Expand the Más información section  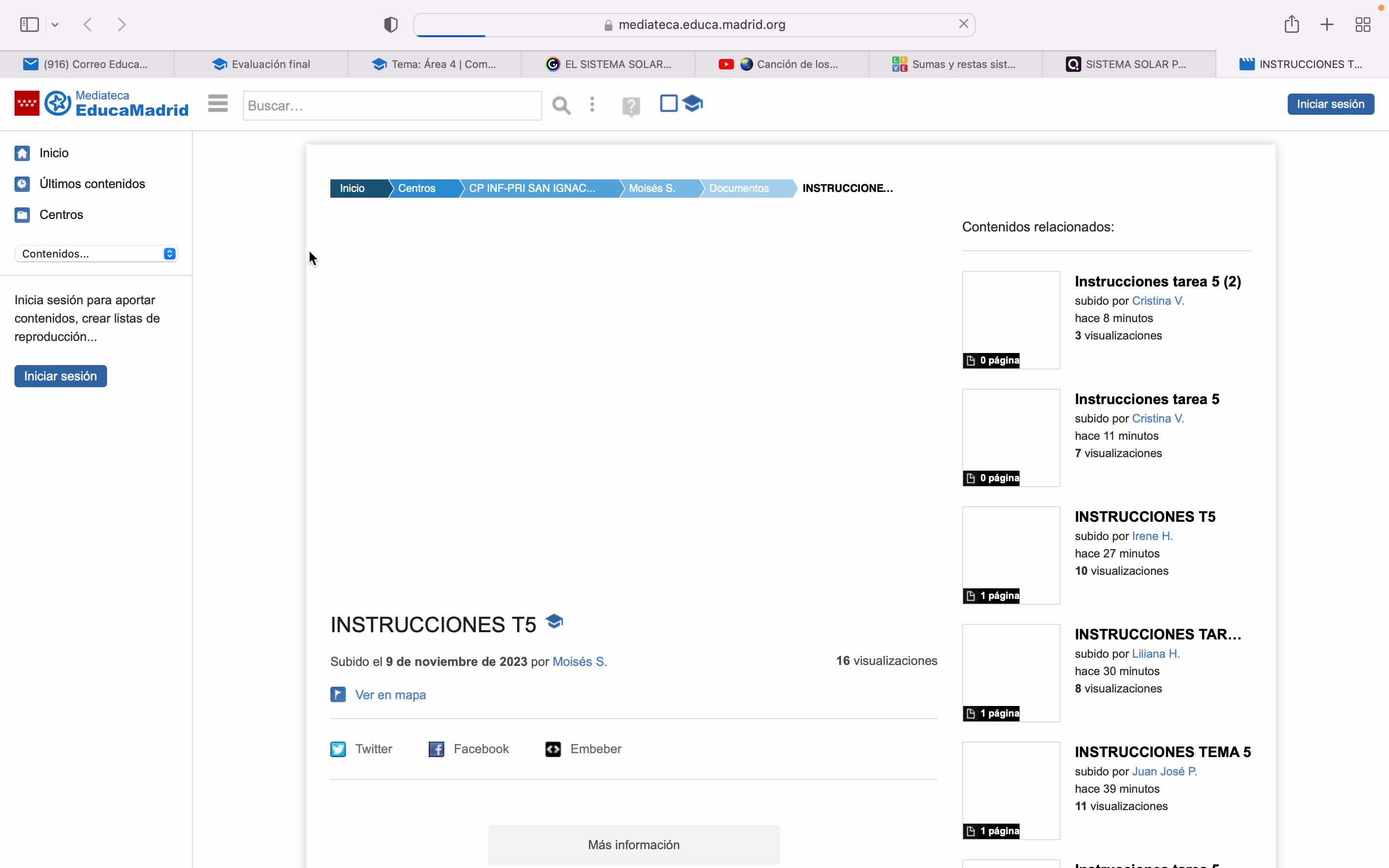click(x=634, y=844)
